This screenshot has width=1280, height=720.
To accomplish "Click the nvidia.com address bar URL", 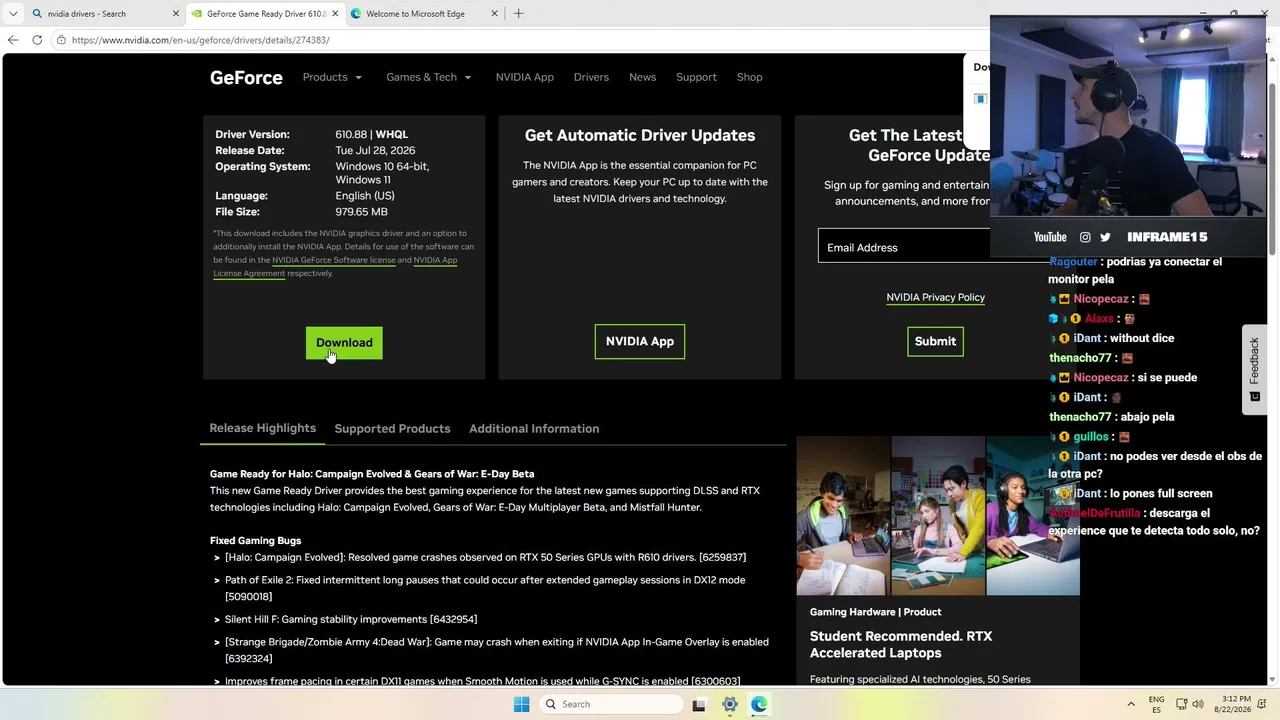I will coord(200,40).
